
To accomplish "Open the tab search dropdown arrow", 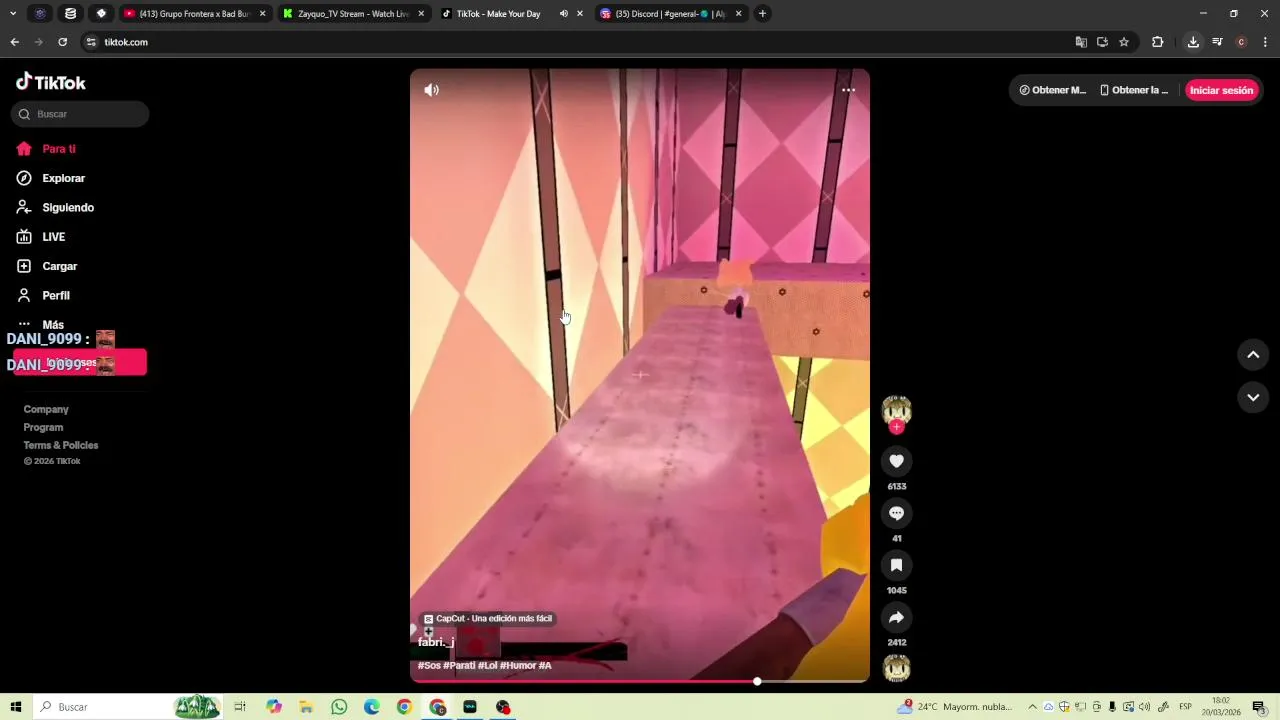I will coord(14,14).
